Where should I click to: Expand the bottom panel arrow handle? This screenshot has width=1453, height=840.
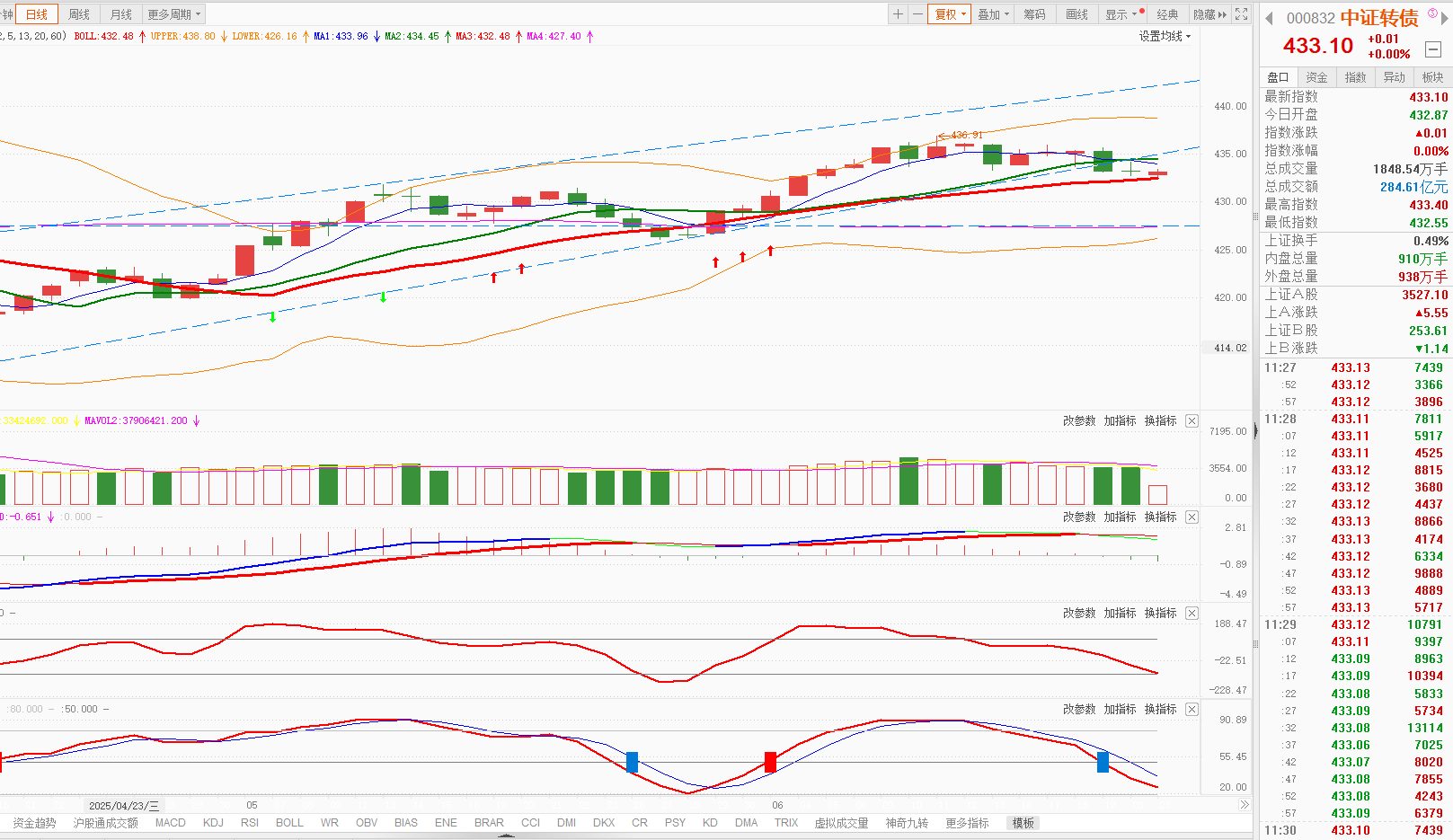click(x=506, y=836)
